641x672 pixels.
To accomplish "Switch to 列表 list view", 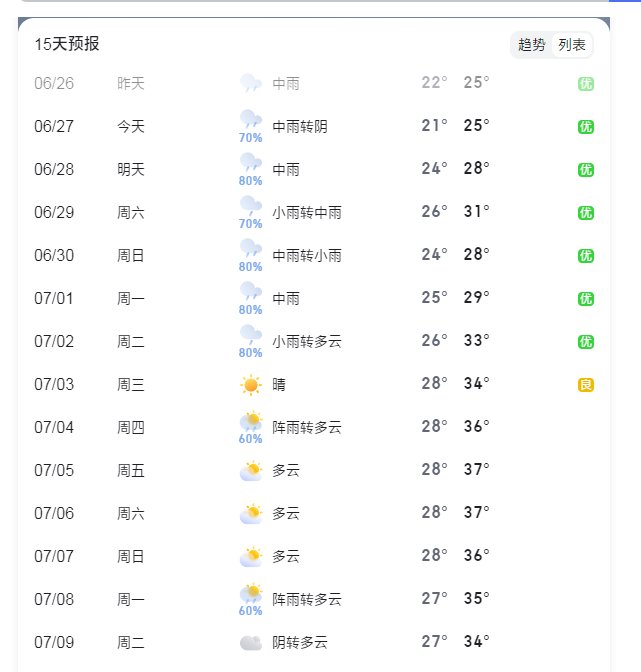I will click(x=572, y=45).
